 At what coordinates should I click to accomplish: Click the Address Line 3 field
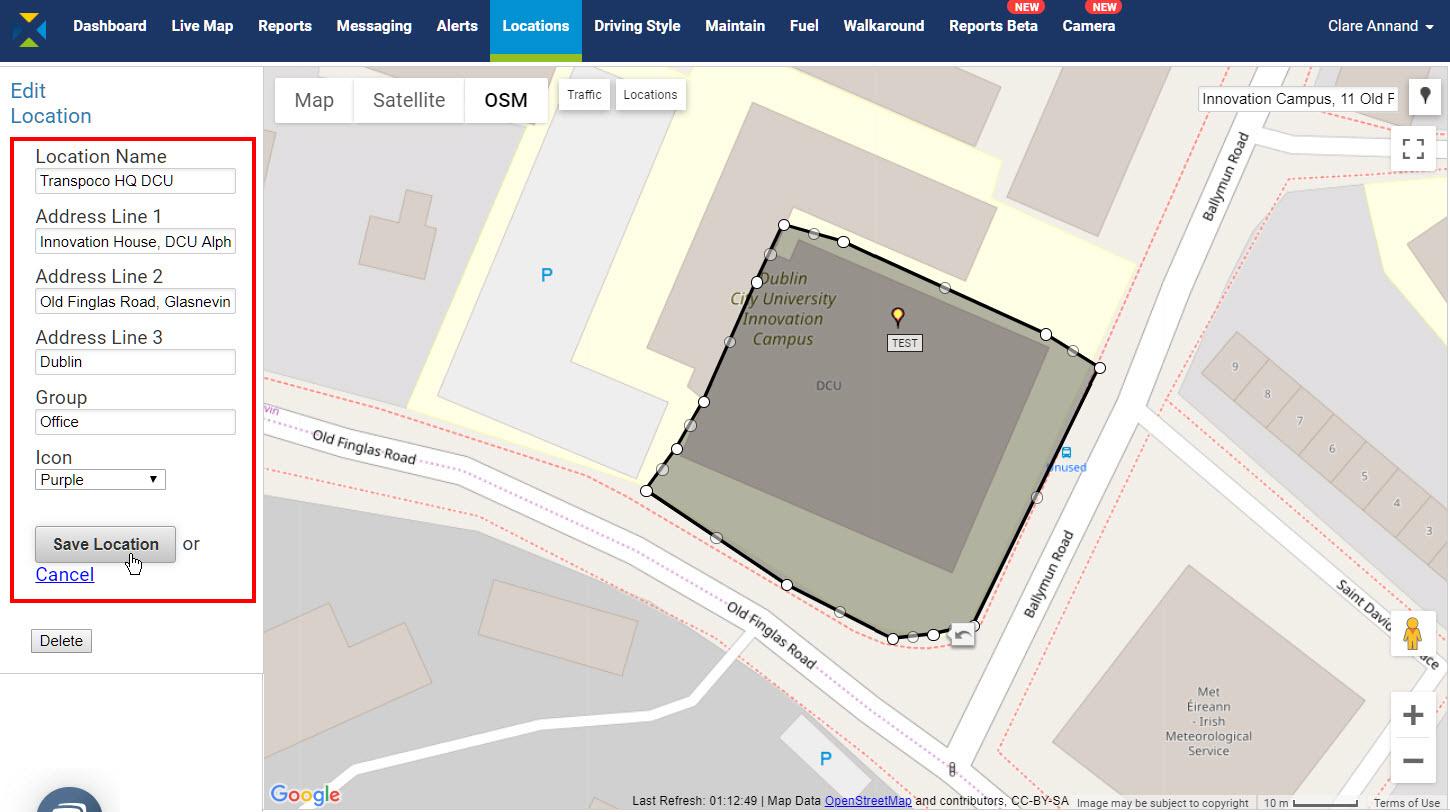click(135, 362)
